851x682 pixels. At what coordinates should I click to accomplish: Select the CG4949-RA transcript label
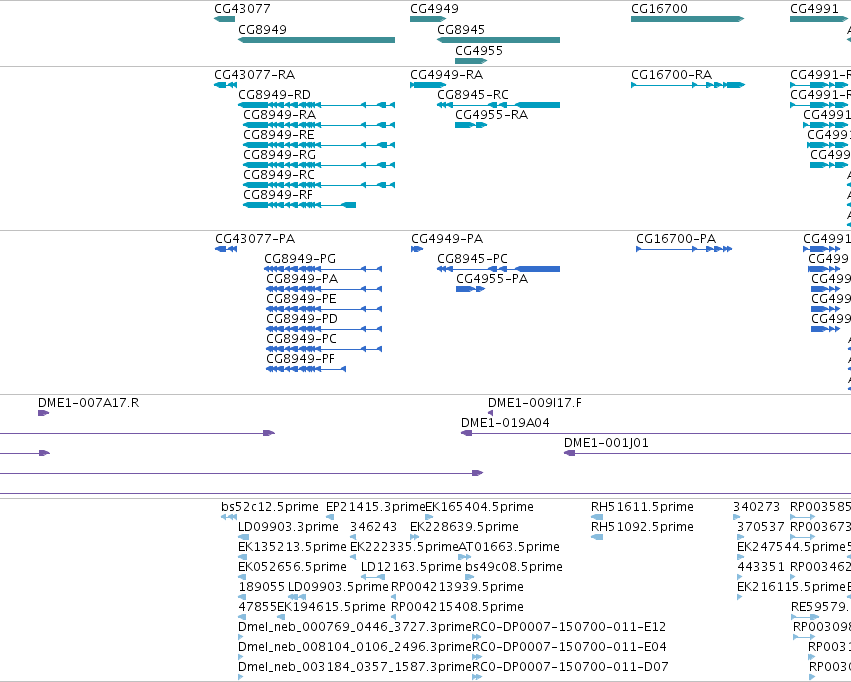point(446,74)
